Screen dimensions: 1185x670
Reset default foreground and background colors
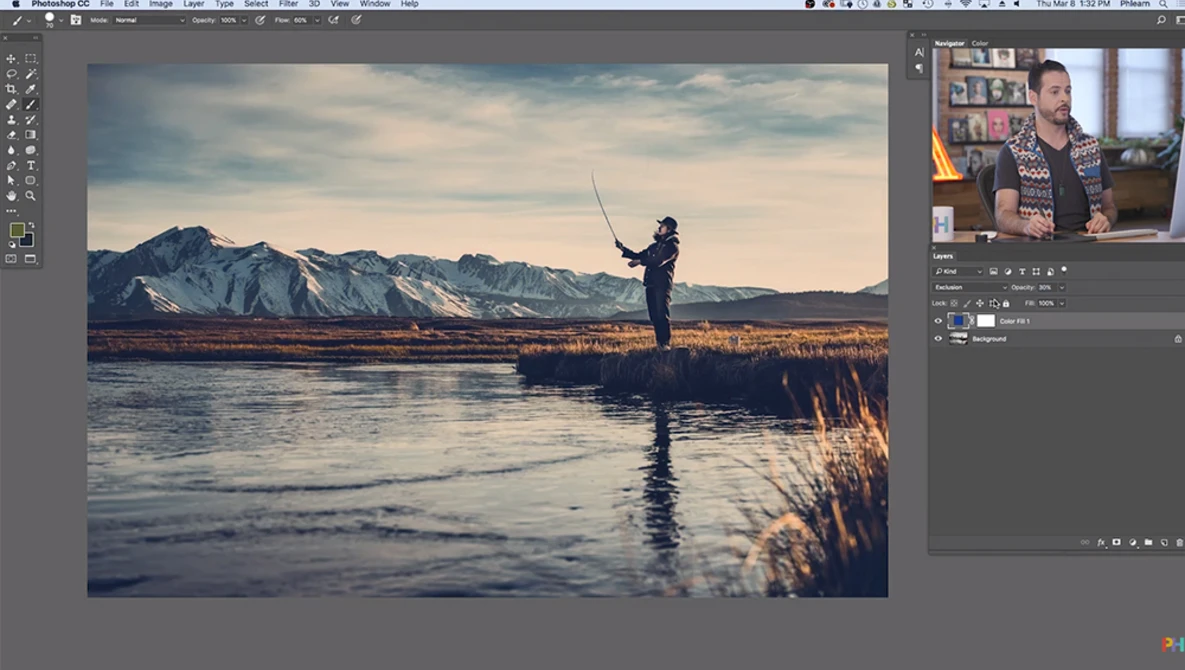[x=11, y=245]
